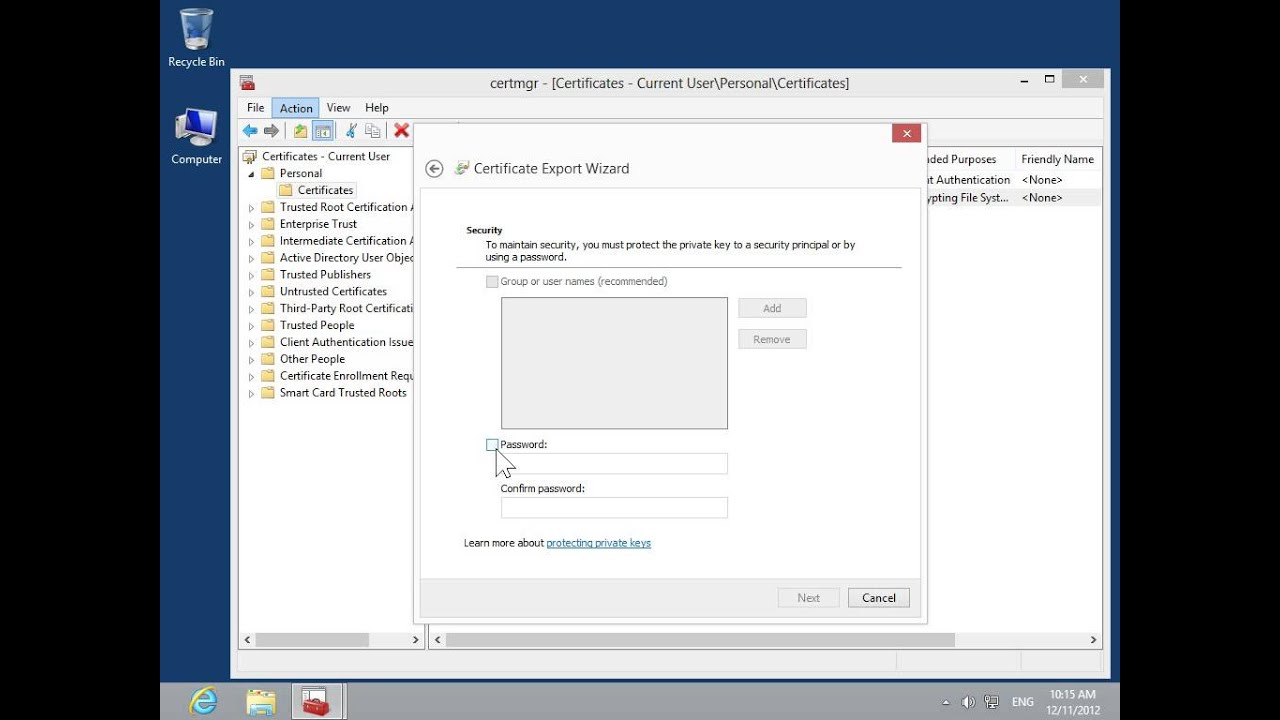The image size is (1280, 720).
Task: Open File Explorer from the taskbar
Action: [261, 701]
